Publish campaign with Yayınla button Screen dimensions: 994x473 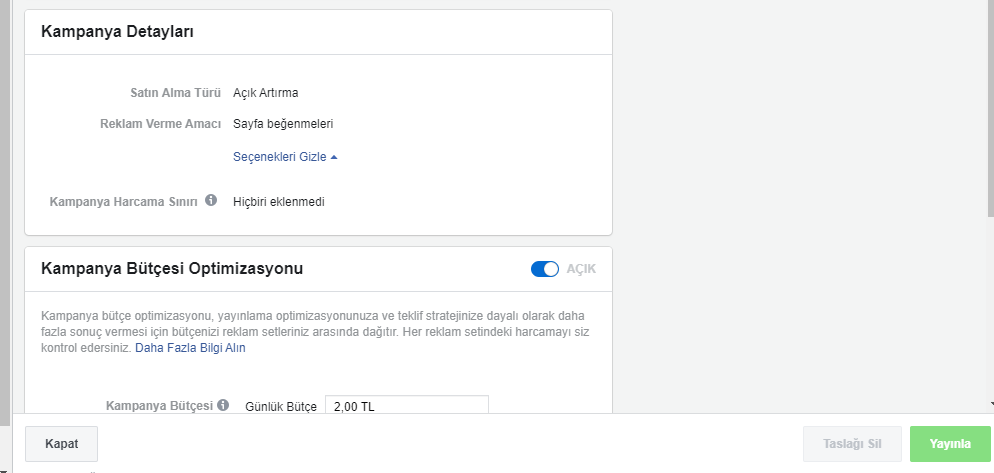tap(950, 444)
